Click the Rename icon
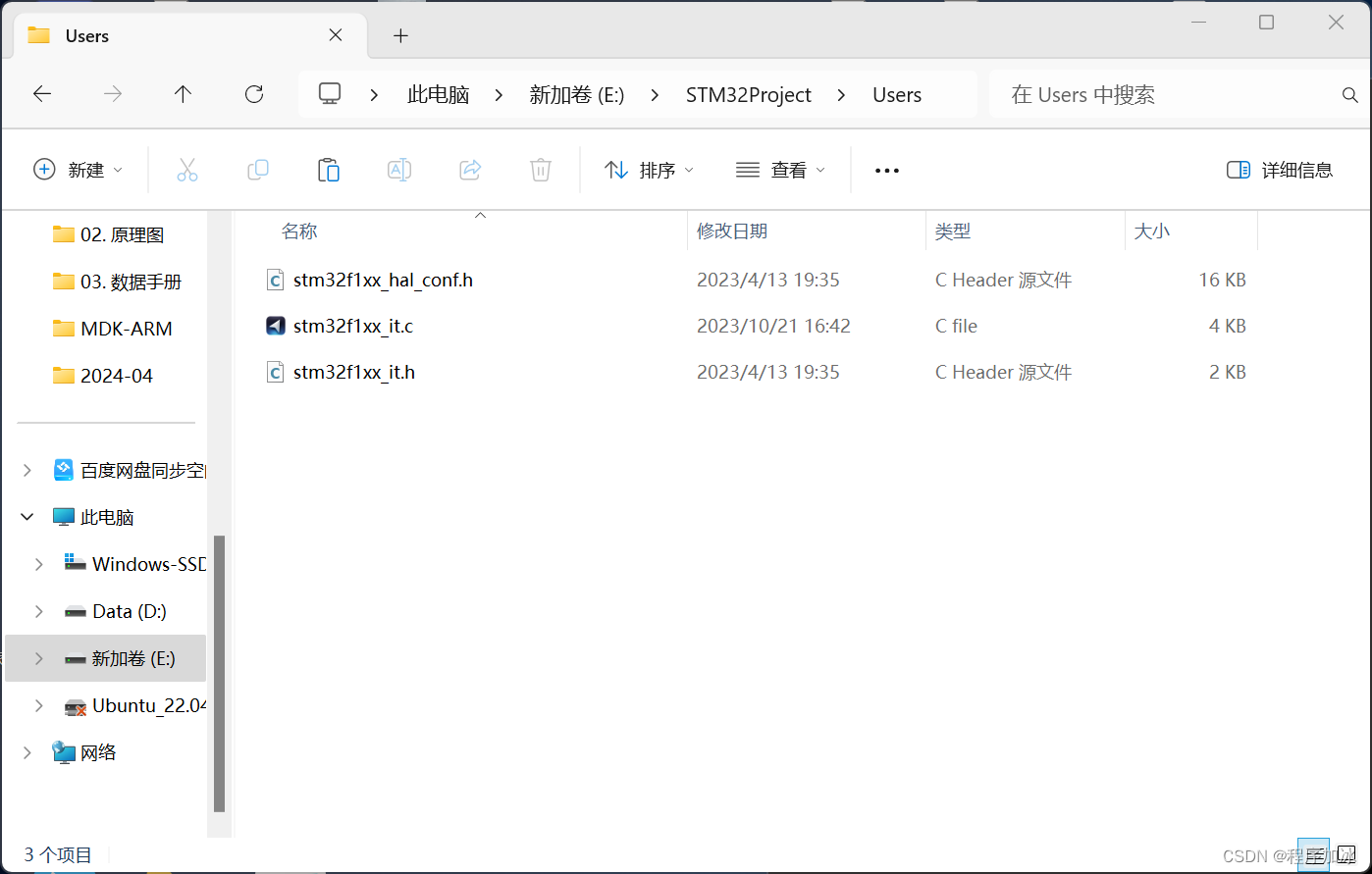 tap(399, 170)
